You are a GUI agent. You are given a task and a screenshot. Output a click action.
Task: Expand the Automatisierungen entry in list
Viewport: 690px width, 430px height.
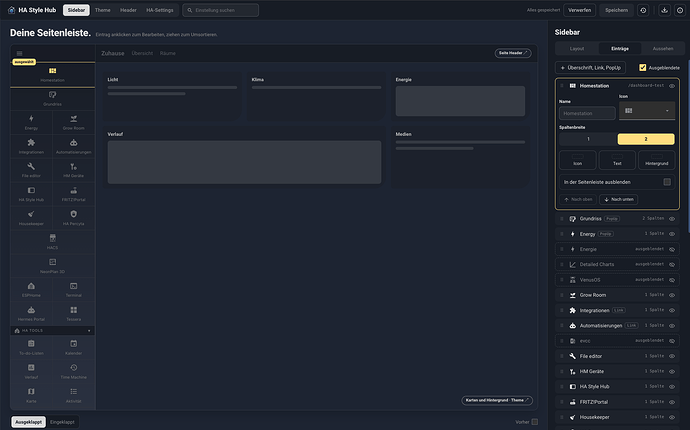click(617, 326)
